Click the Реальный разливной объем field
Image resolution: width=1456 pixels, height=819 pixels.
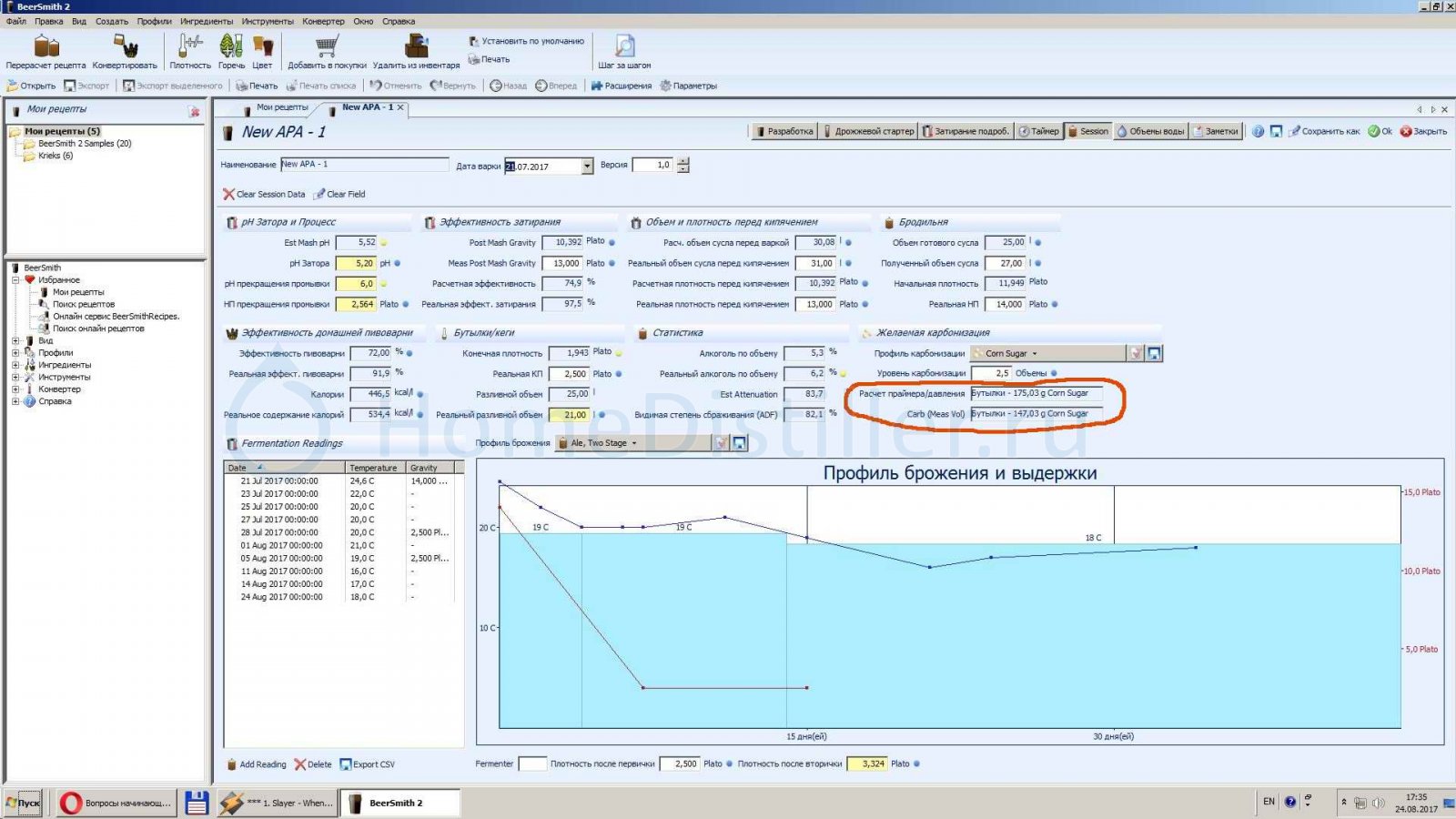tap(569, 414)
